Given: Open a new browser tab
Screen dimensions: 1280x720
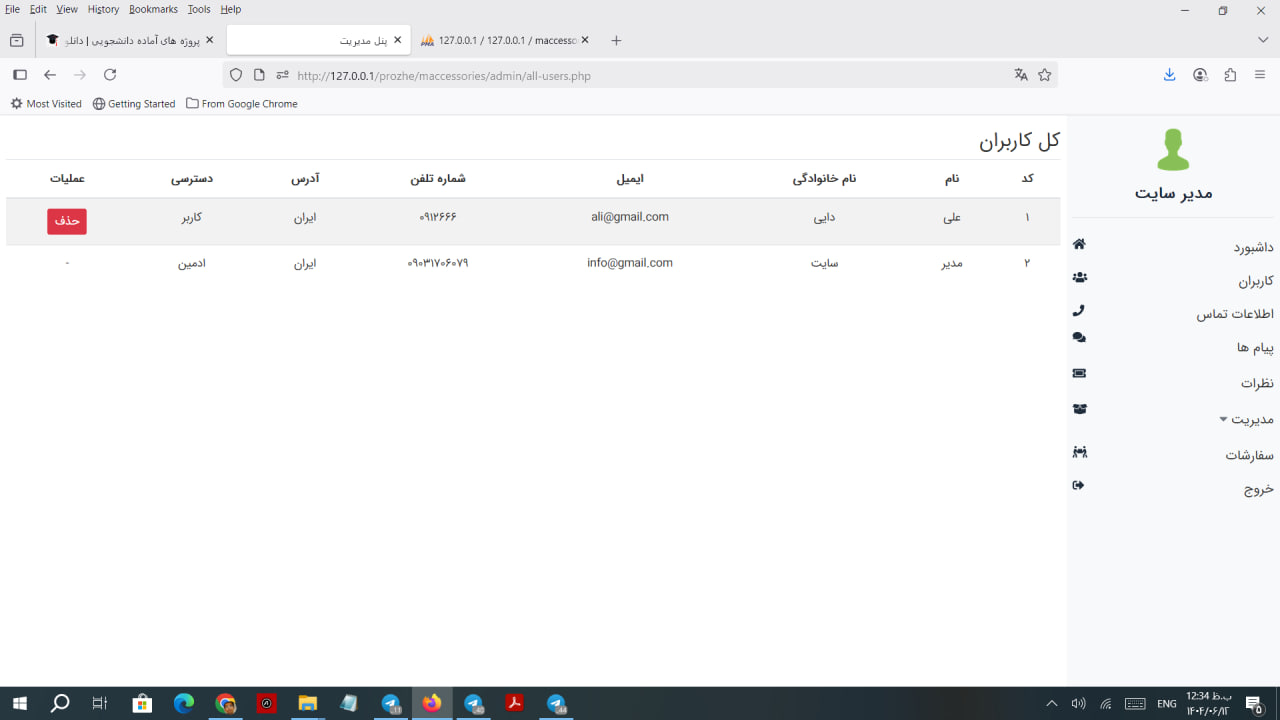Looking at the screenshot, I should click(616, 40).
